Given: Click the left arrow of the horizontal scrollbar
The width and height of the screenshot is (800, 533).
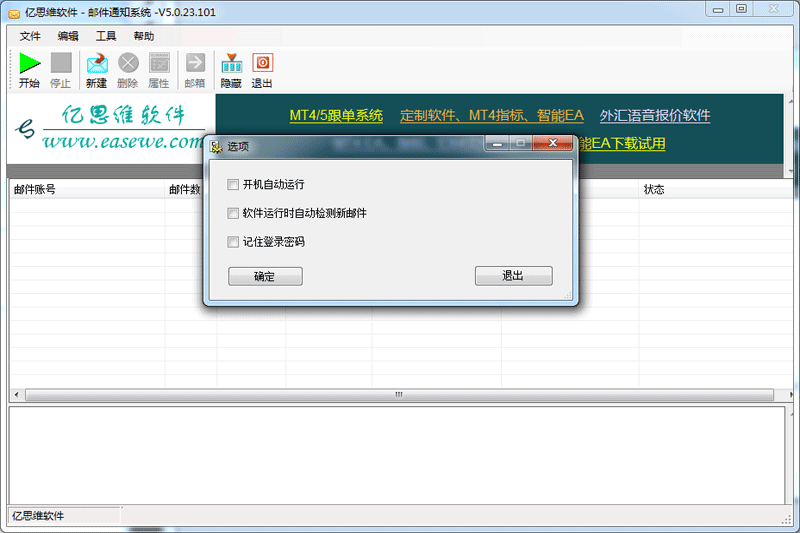Looking at the screenshot, I should [16, 395].
